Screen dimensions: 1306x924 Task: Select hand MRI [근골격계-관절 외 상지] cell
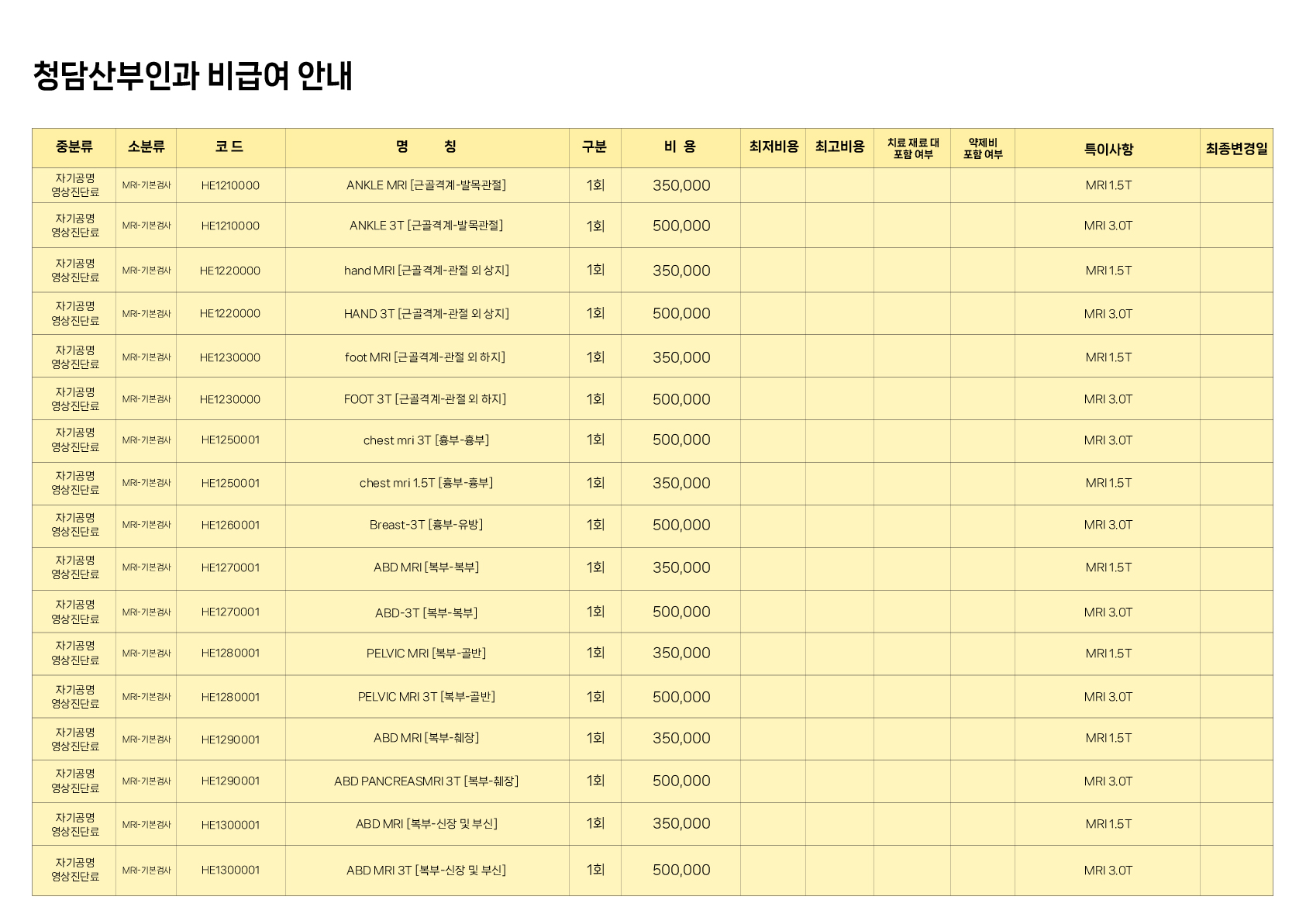(x=426, y=271)
